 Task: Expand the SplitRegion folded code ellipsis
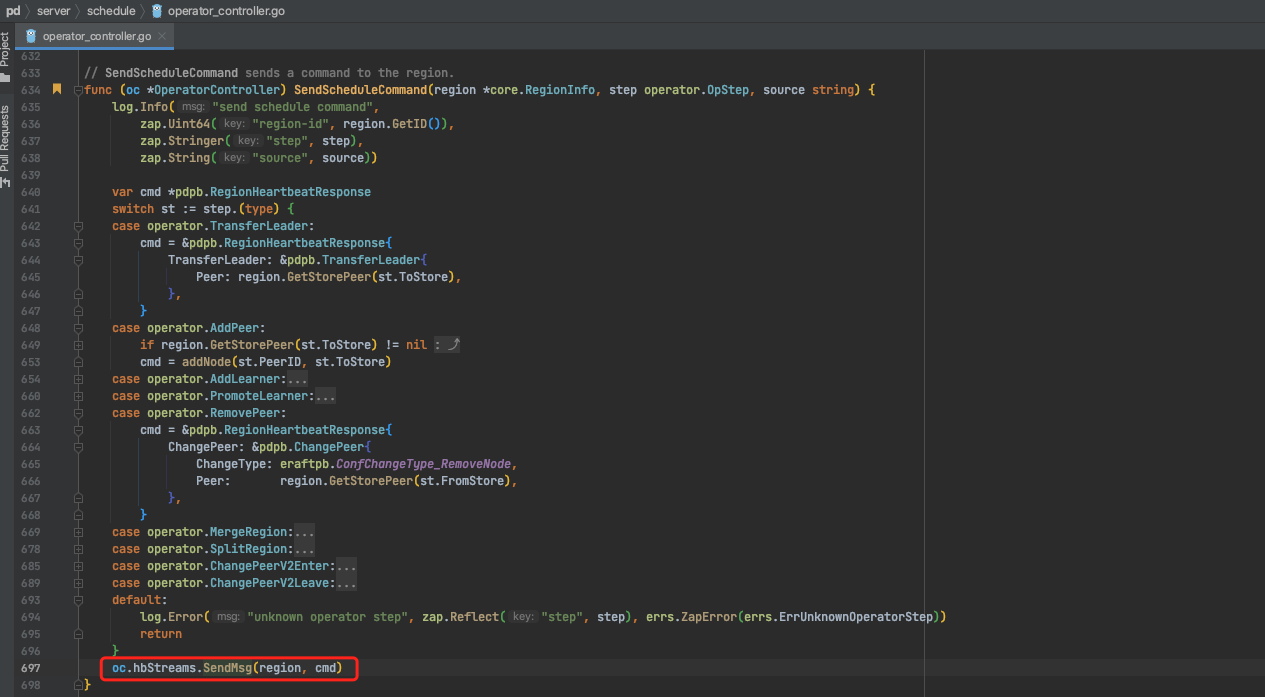(304, 549)
